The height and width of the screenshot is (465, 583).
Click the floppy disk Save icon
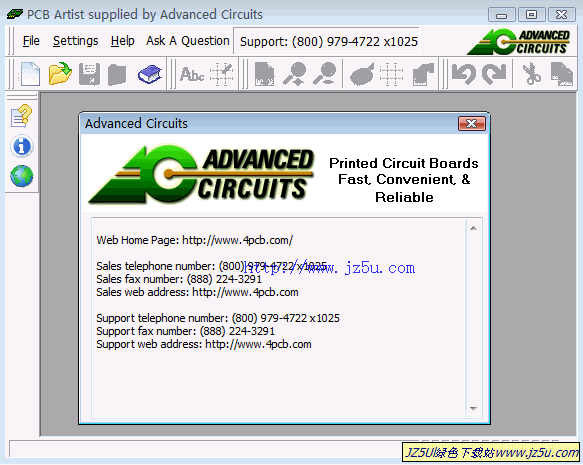(x=90, y=74)
